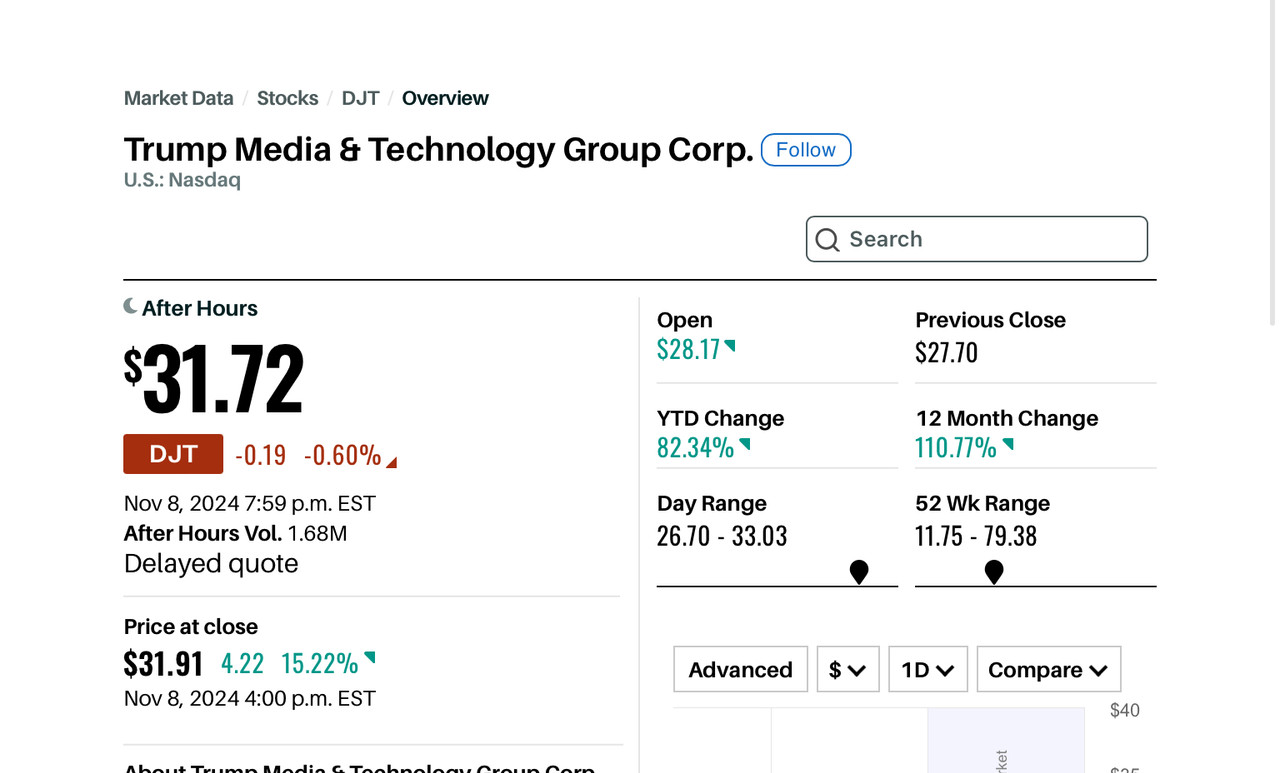Go to Market Data breadcrumb
Image resolution: width=1280 pixels, height=773 pixels.
[x=178, y=98]
